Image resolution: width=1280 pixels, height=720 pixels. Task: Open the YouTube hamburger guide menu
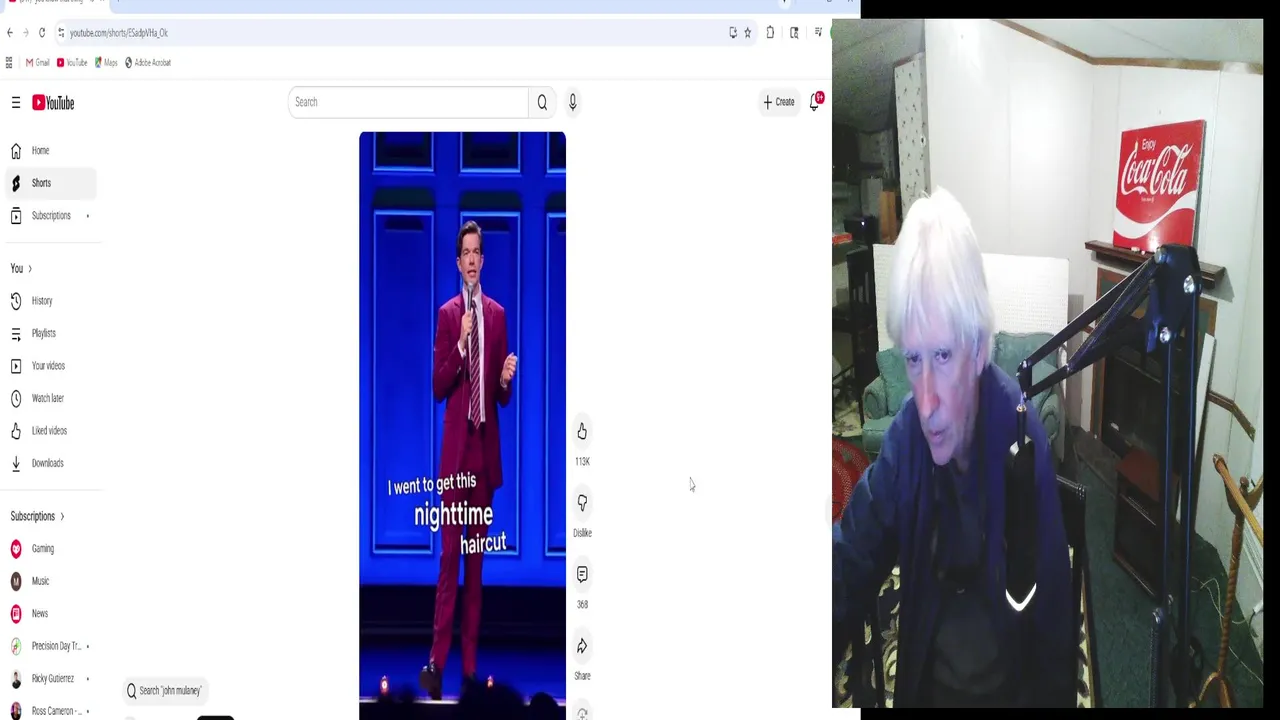click(16, 102)
